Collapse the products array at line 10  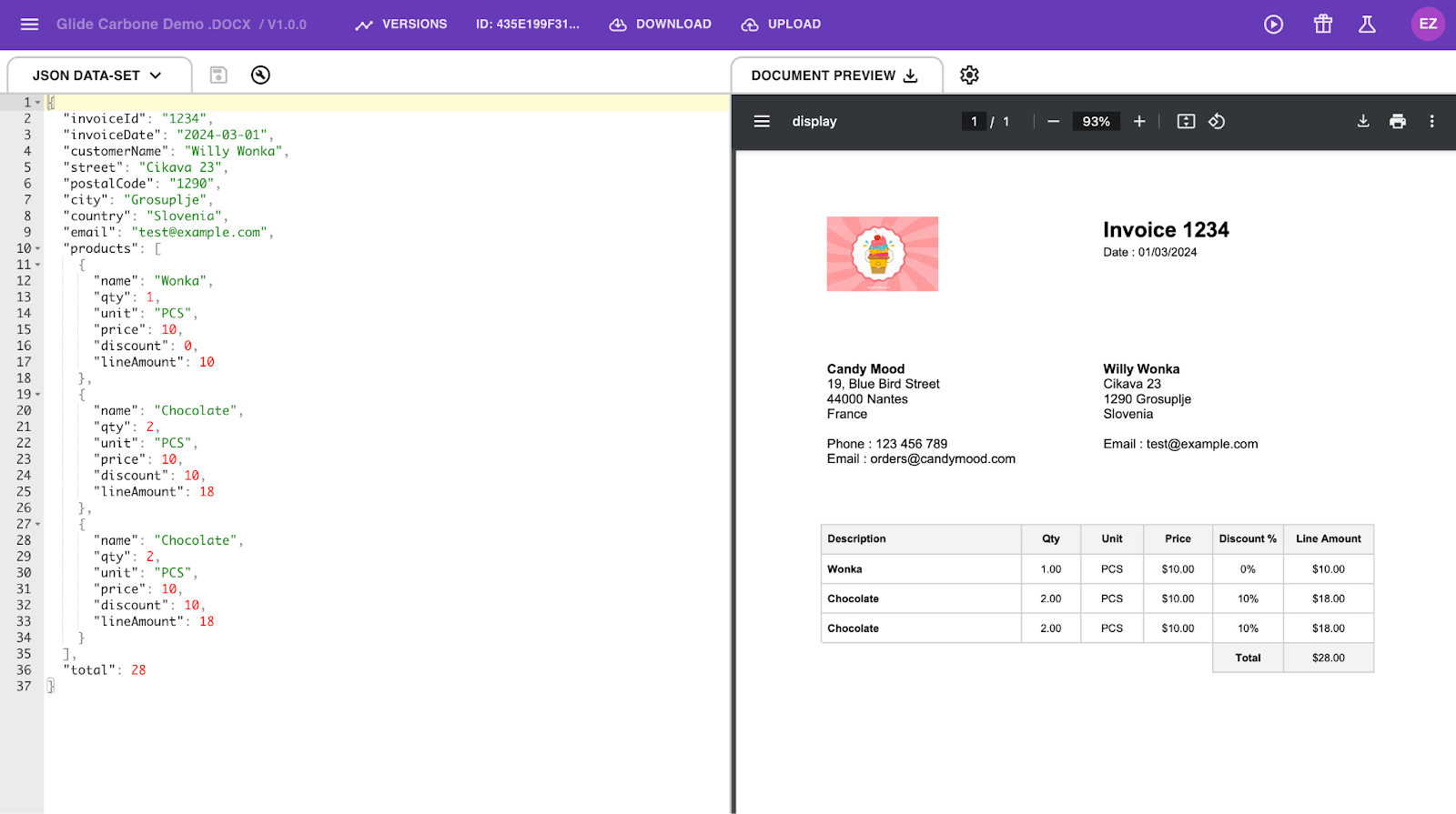click(37, 248)
